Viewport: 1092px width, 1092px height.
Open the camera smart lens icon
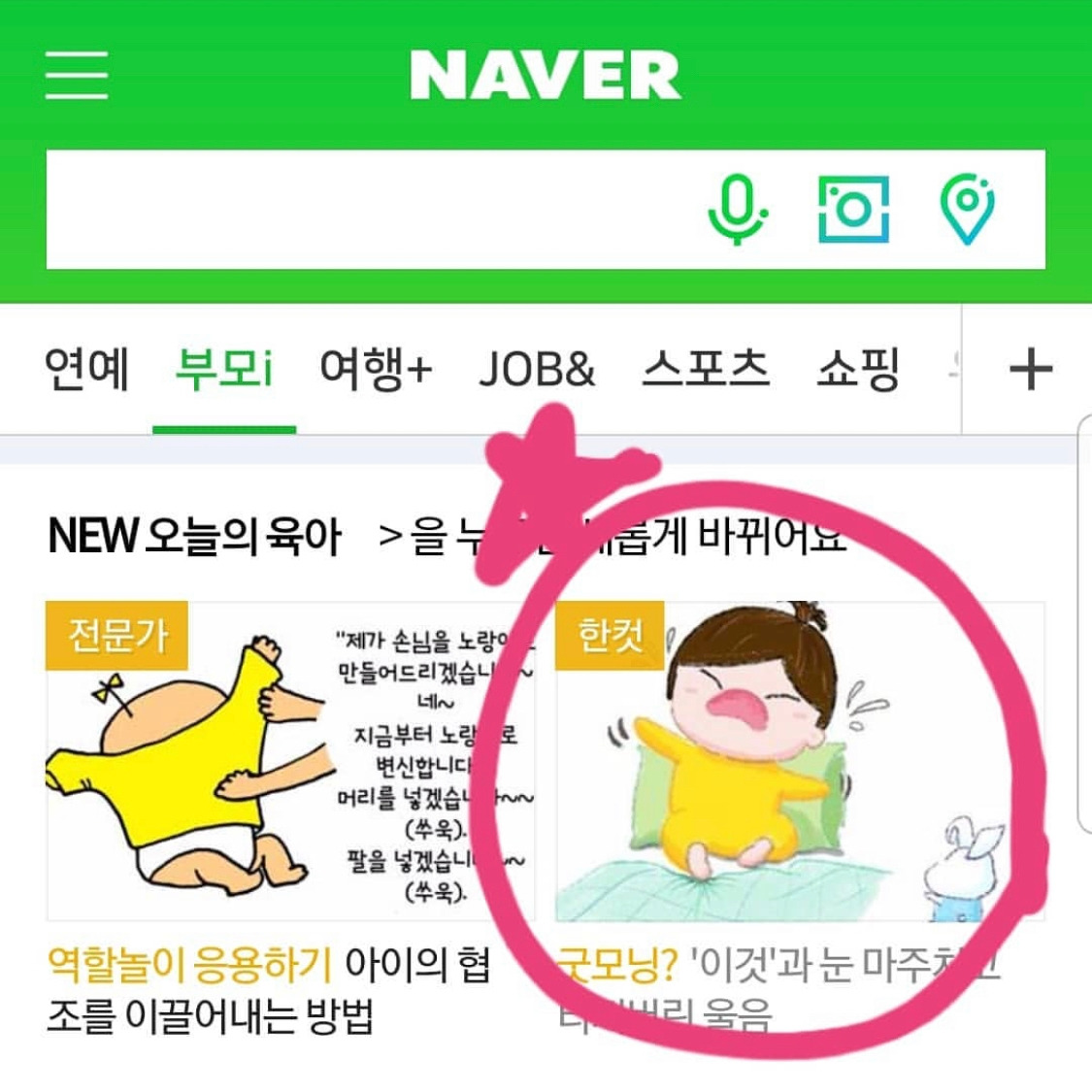point(853,209)
